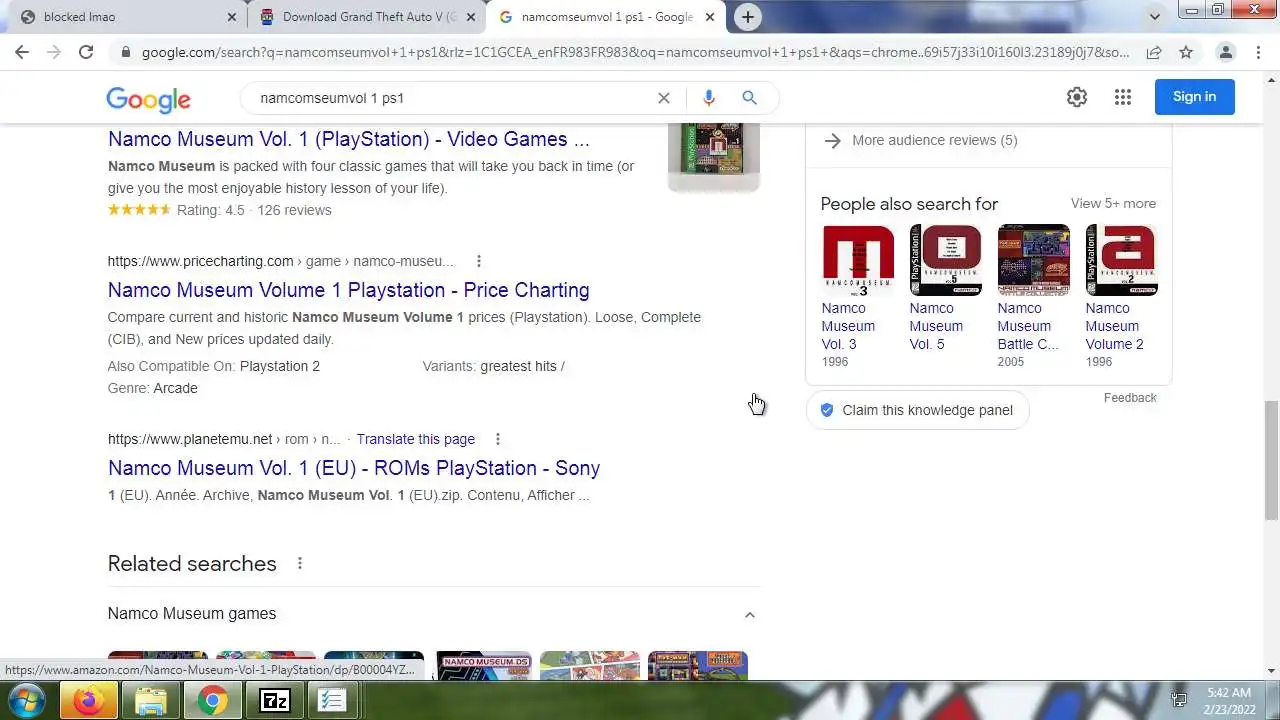The height and width of the screenshot is (720, 1280).
Task: Open the Chrome profile icon
Action: (1225, 52)
